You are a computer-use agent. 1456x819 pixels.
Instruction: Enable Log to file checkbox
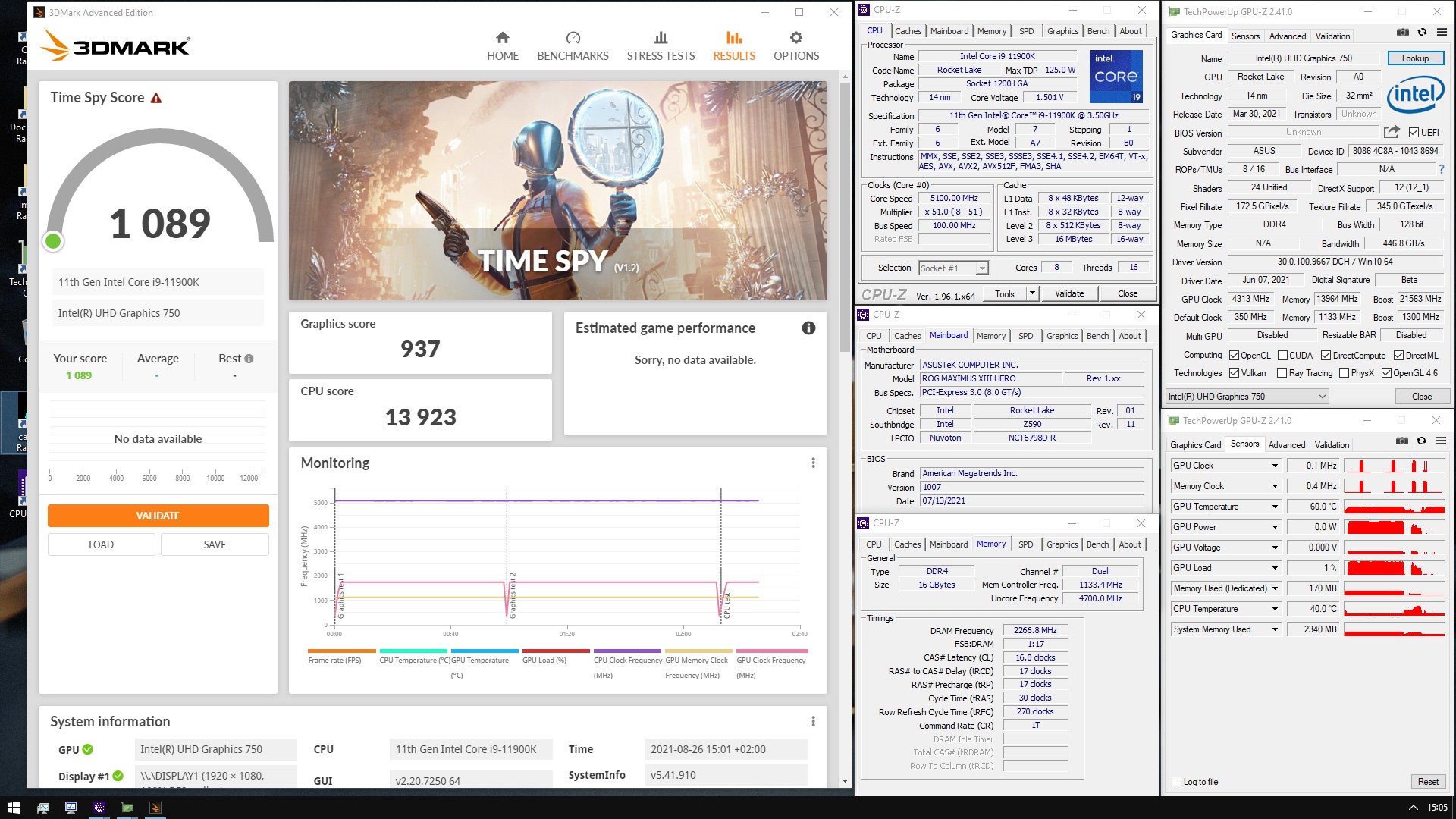click(1176, 782)
